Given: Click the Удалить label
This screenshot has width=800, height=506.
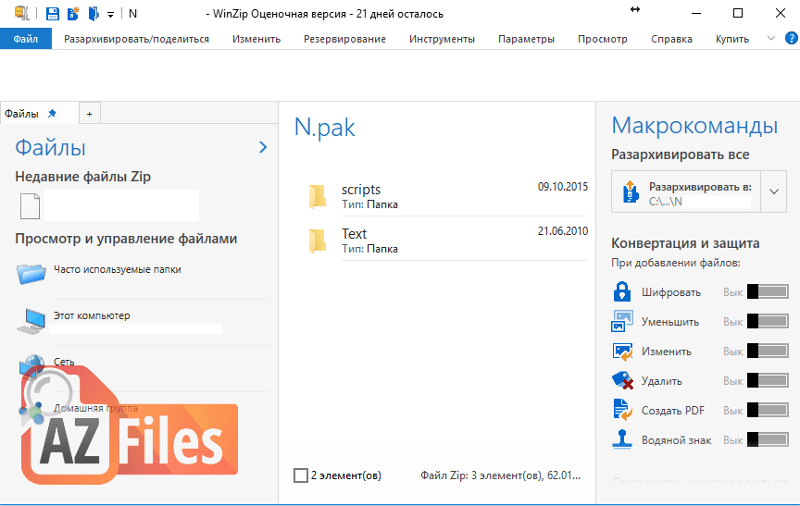Looking at the screenshot, I should pyautogui.click(x=661, y=381).
